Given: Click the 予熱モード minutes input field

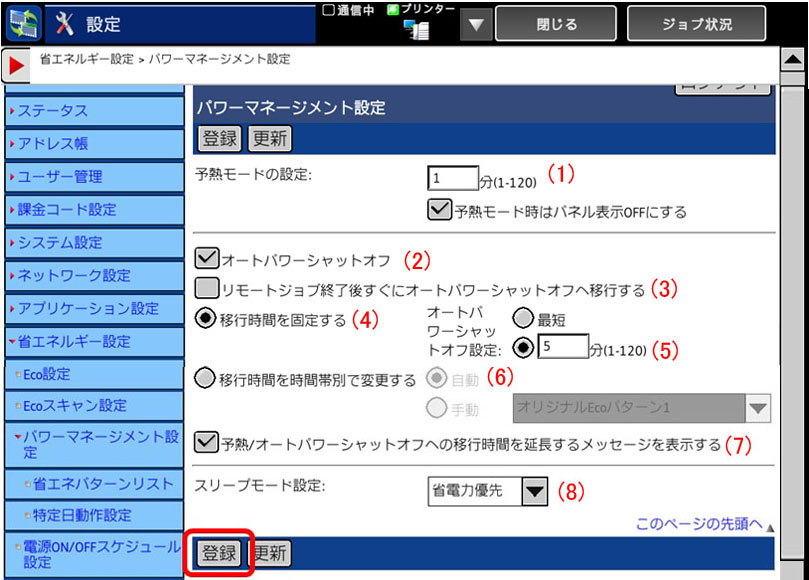Looking at the screenshot, I should pyautogui.click(x=453, y=178).
